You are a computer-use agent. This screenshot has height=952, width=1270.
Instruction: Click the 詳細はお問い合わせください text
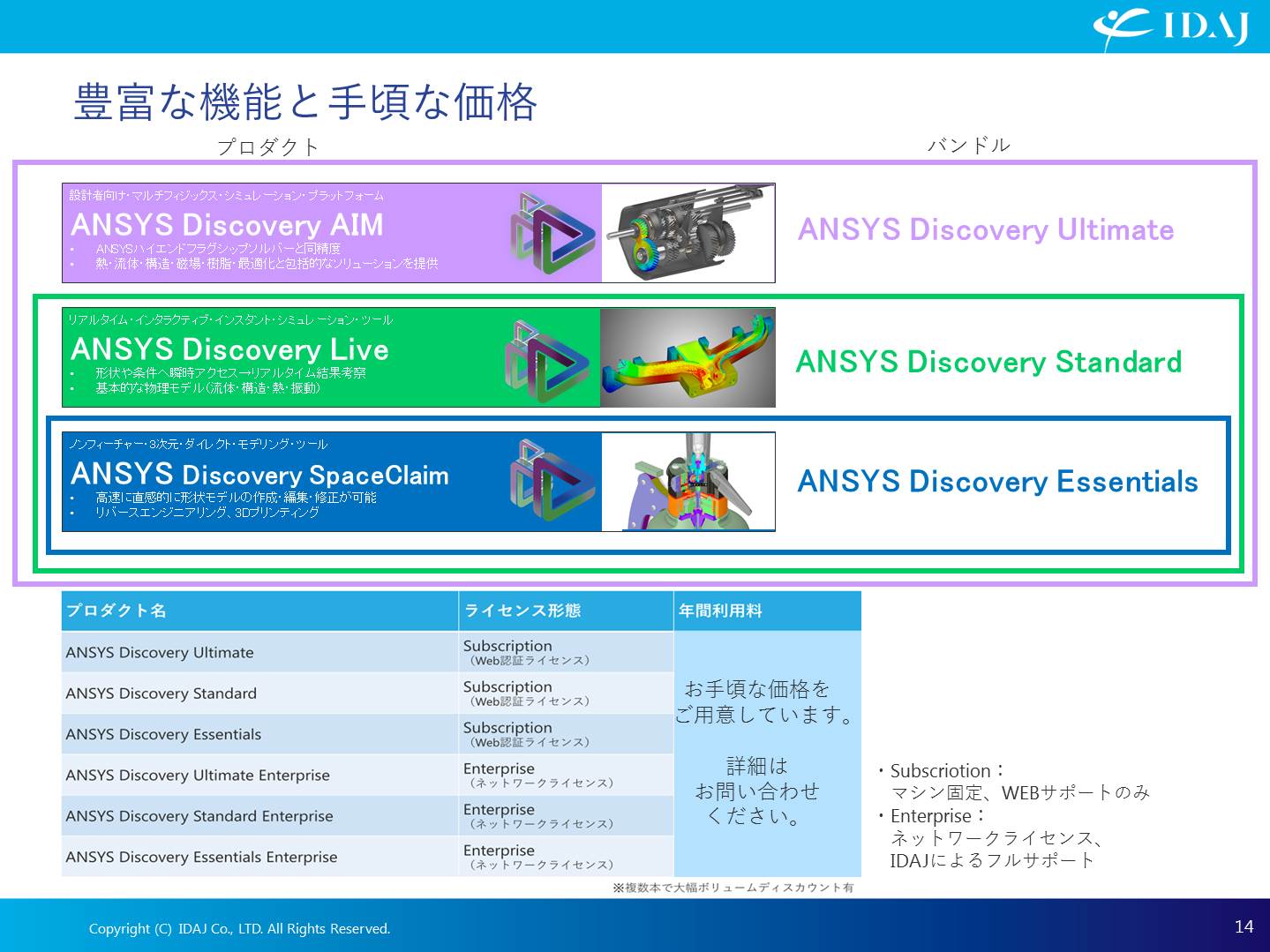(x=757, y=791)
